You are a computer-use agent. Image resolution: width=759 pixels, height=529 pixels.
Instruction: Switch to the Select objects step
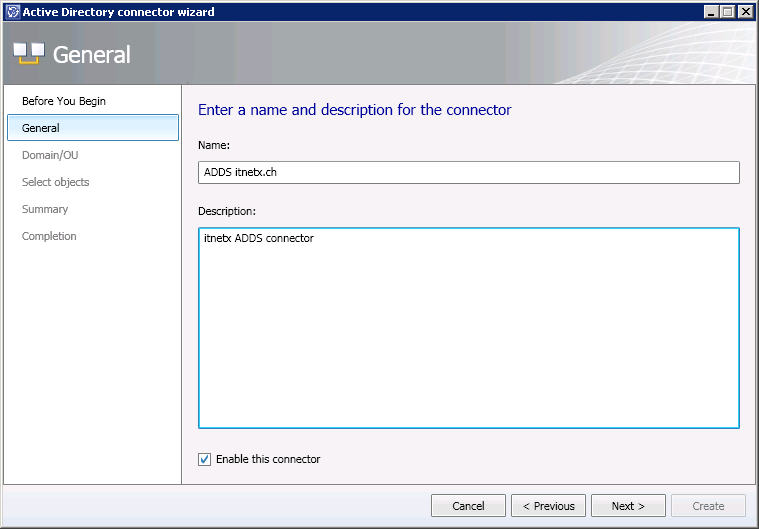[56, 182]
